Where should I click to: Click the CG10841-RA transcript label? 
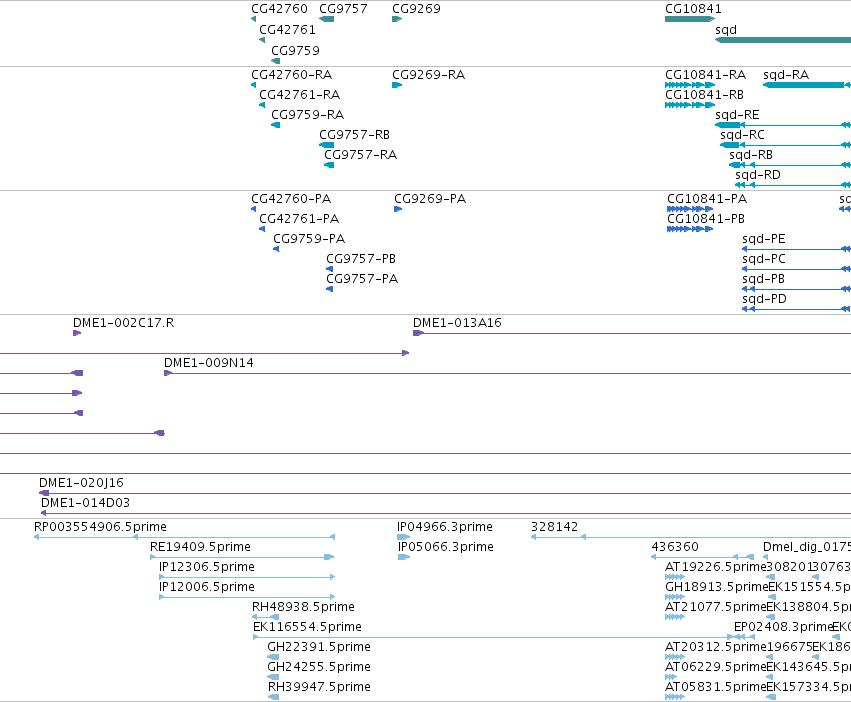tap(706, 74)
